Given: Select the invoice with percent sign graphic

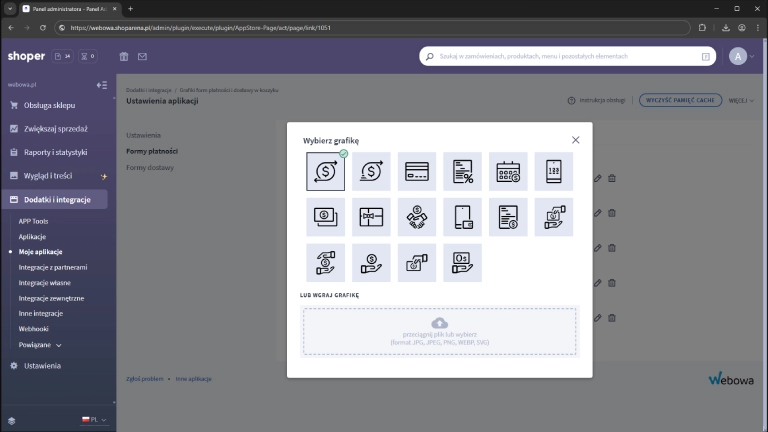Looking at the screenshot, I should pyautogui.click(x=462, y=171).
